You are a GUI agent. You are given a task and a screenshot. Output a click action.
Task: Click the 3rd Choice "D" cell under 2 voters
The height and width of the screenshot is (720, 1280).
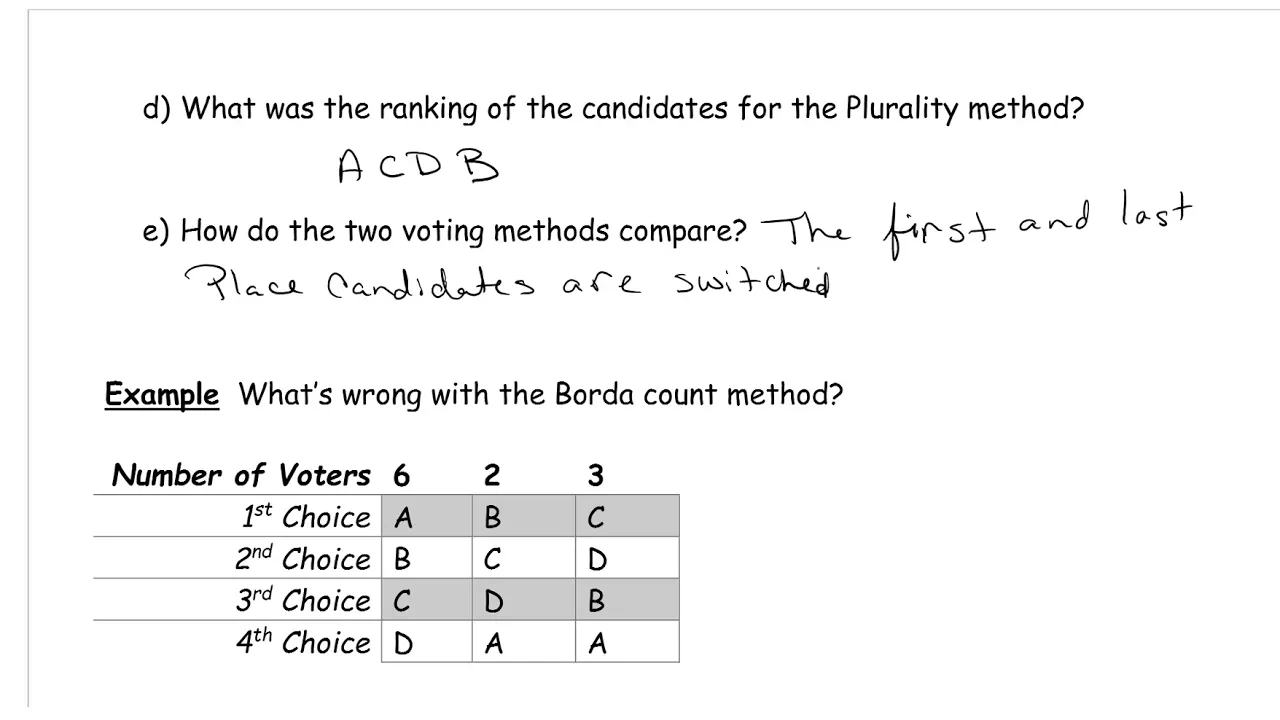(x=524, y=601)
